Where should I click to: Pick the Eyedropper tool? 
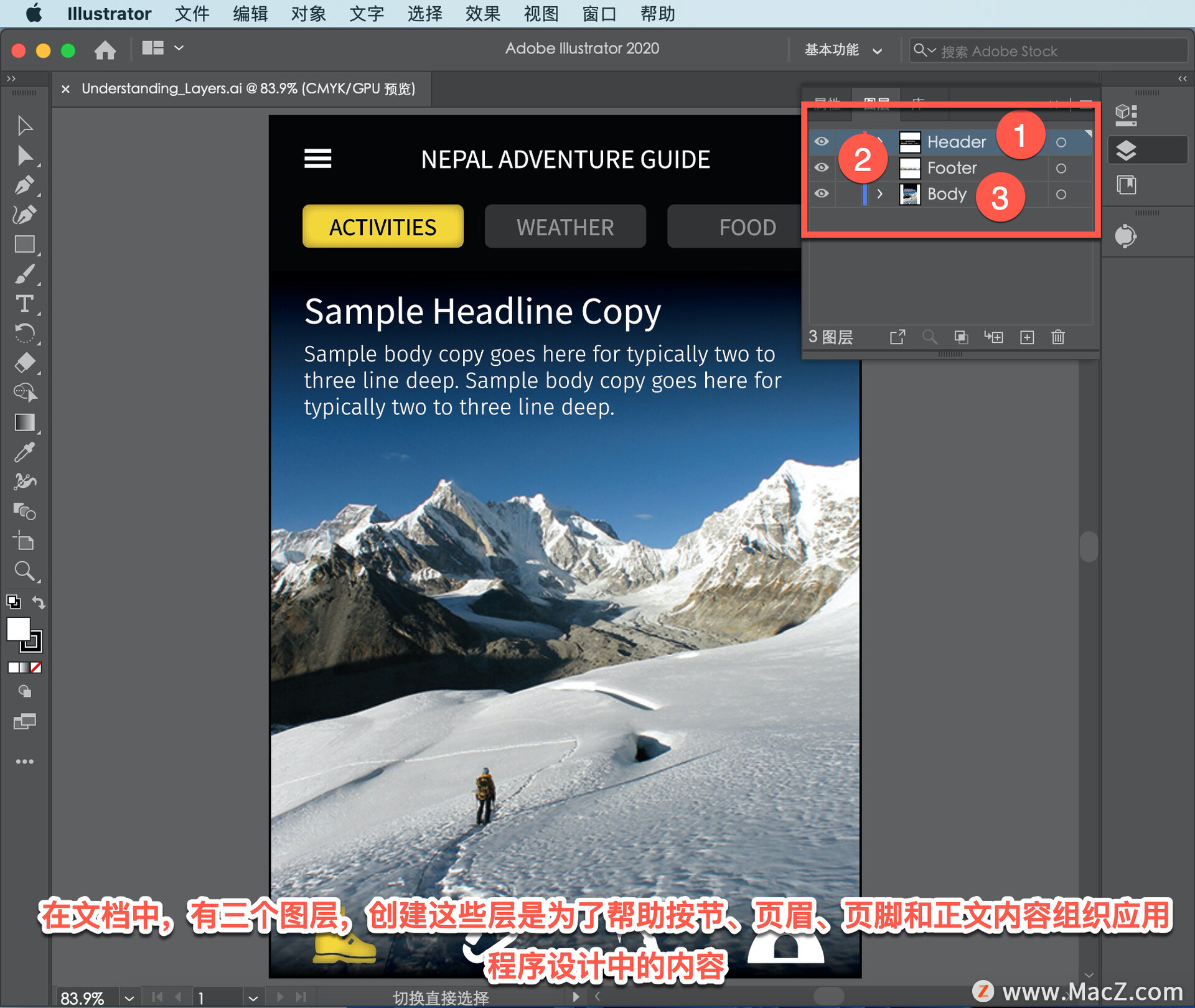click(x=24, y=452)
